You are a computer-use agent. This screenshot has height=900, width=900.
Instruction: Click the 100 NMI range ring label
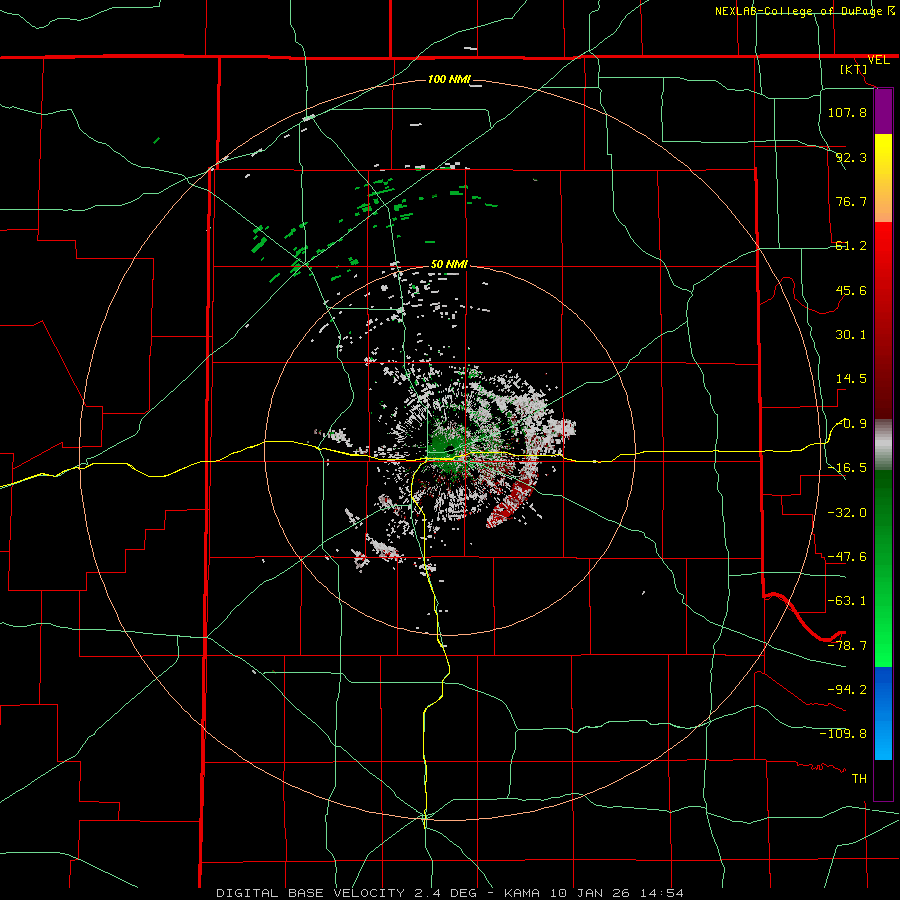[x=449, y=79]
